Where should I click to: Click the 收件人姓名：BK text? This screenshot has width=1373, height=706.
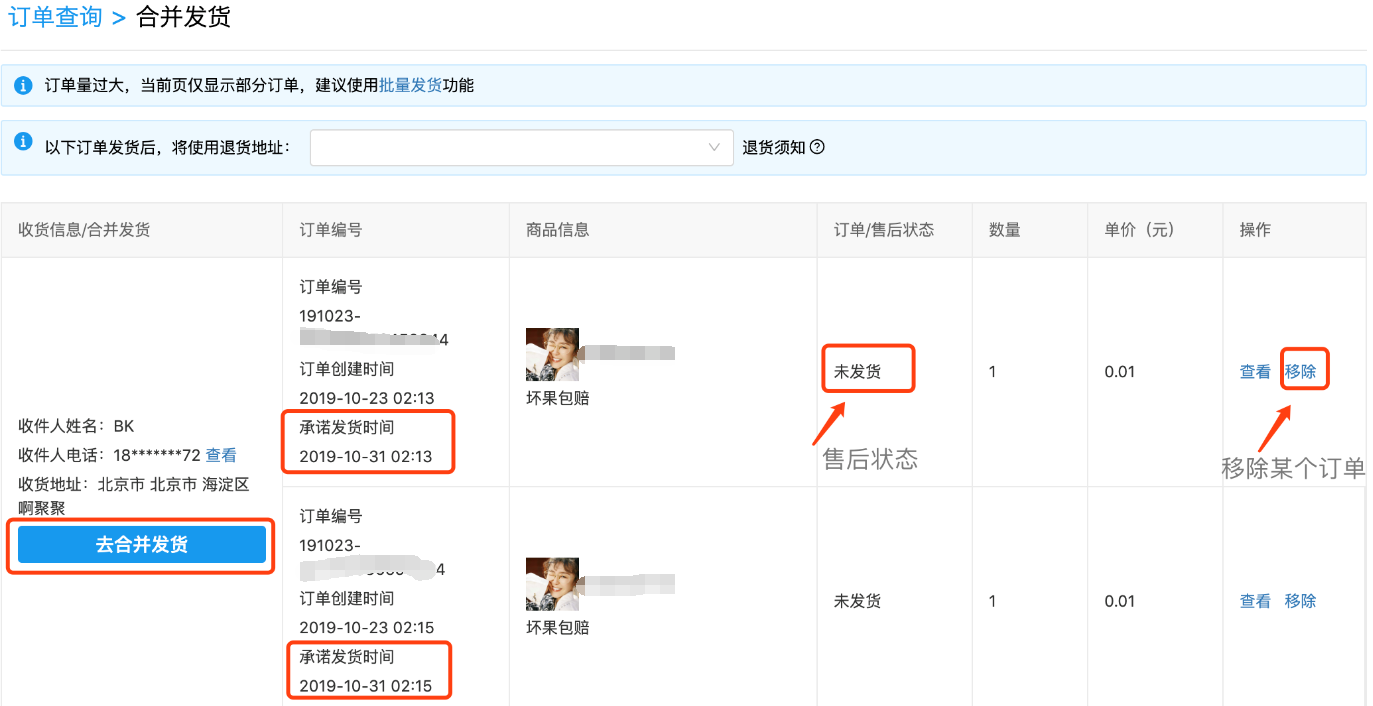pyautogui.click(x=76, y=426)
